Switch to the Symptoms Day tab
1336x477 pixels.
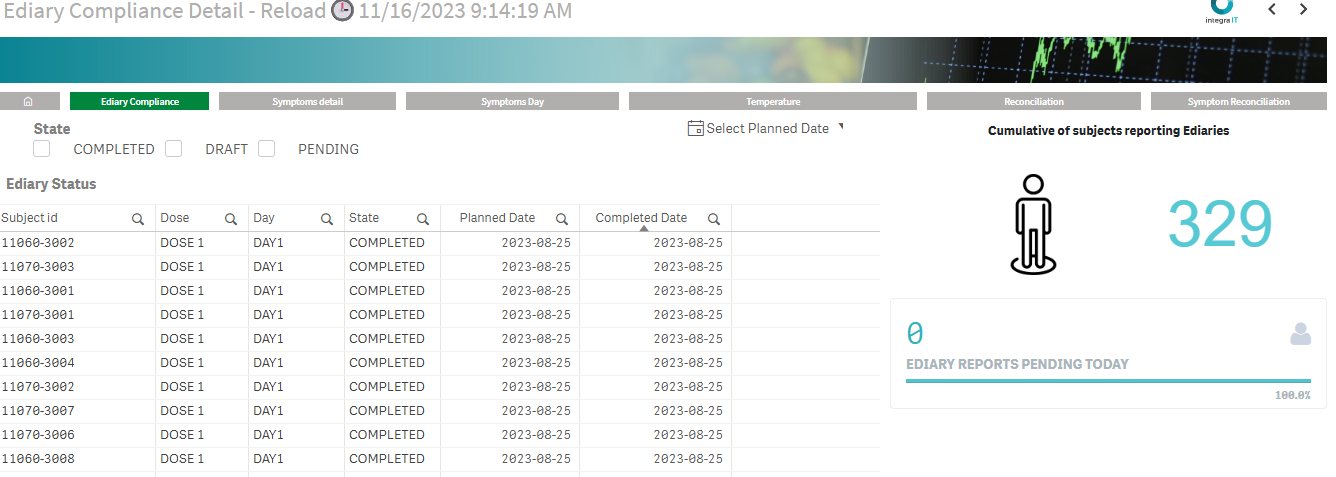coord(512,101)
